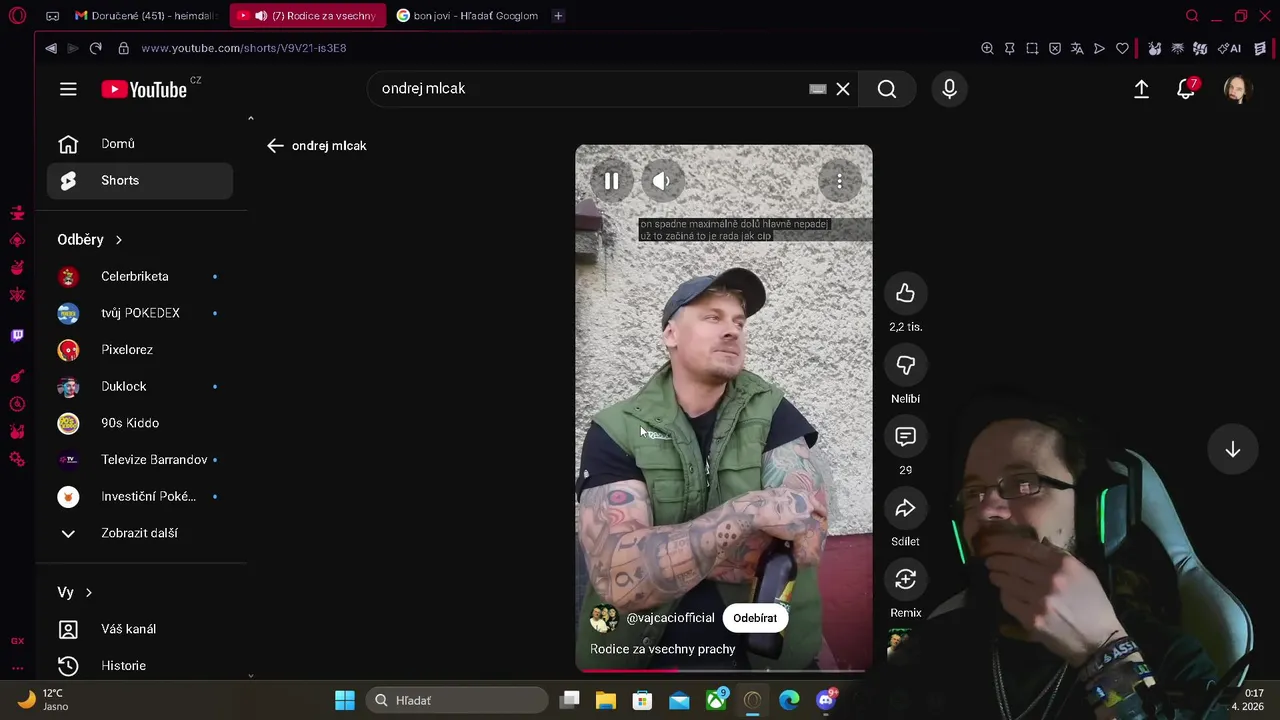Take a snapshot with the capture icon
Screen dimensions: 1280x720
[1032, 48]
